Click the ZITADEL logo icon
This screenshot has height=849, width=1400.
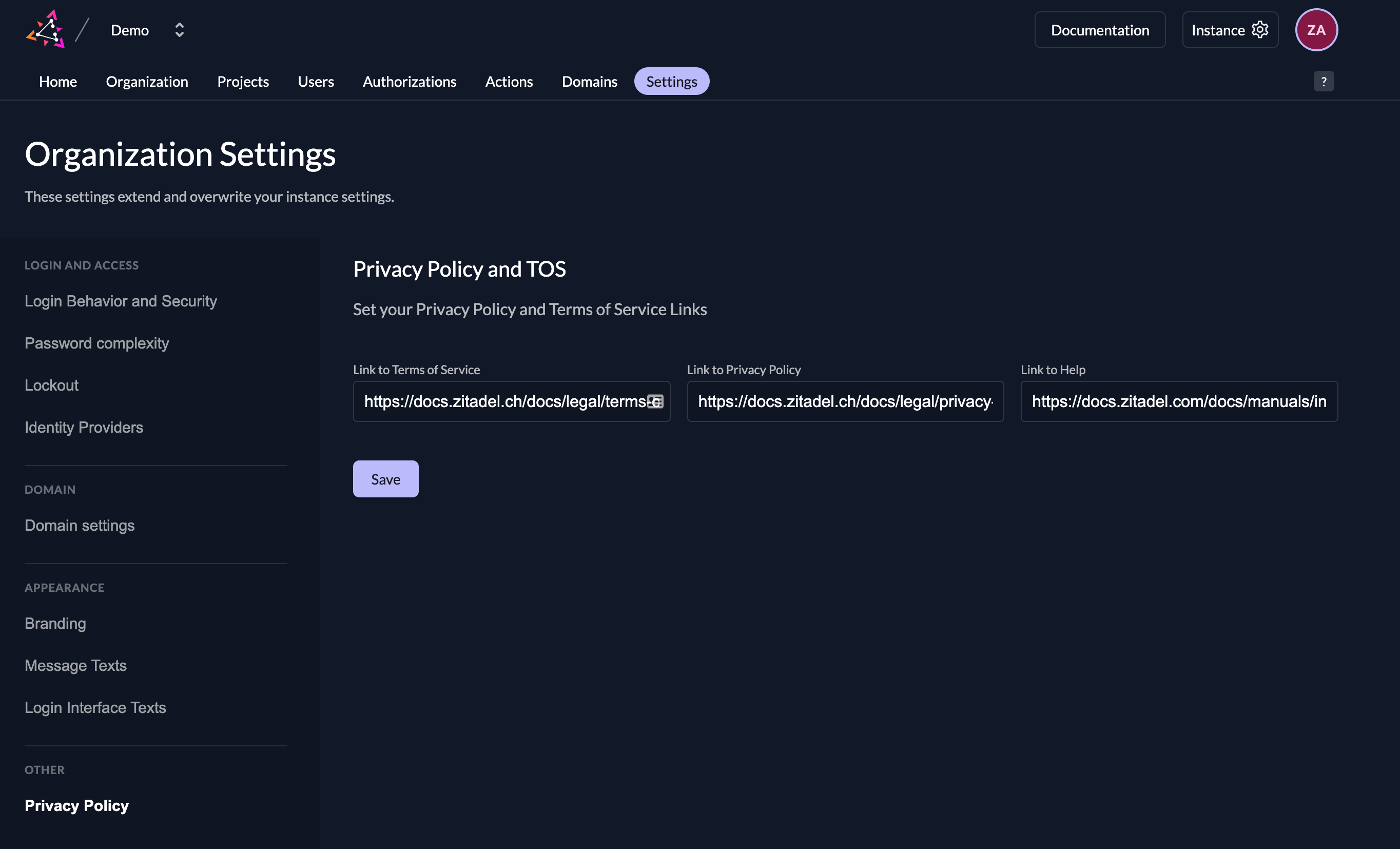click(x=46, y=30)
